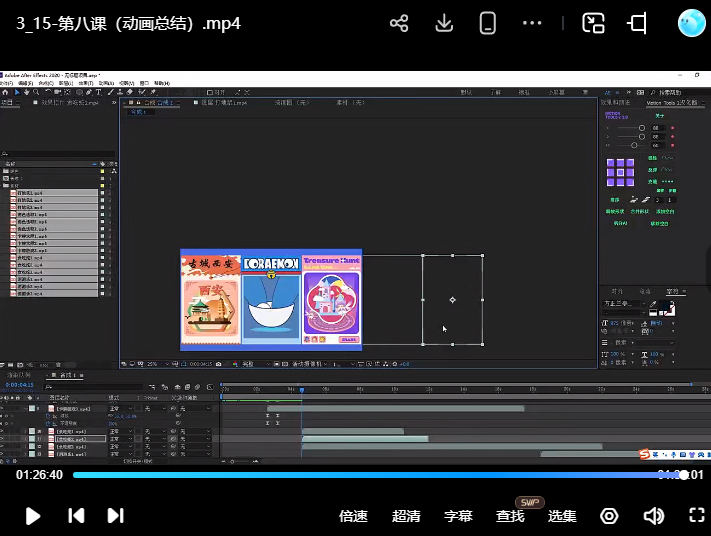Click the share icon in top bar
Viewport: 711px width, 536px height.
[399, 23]
